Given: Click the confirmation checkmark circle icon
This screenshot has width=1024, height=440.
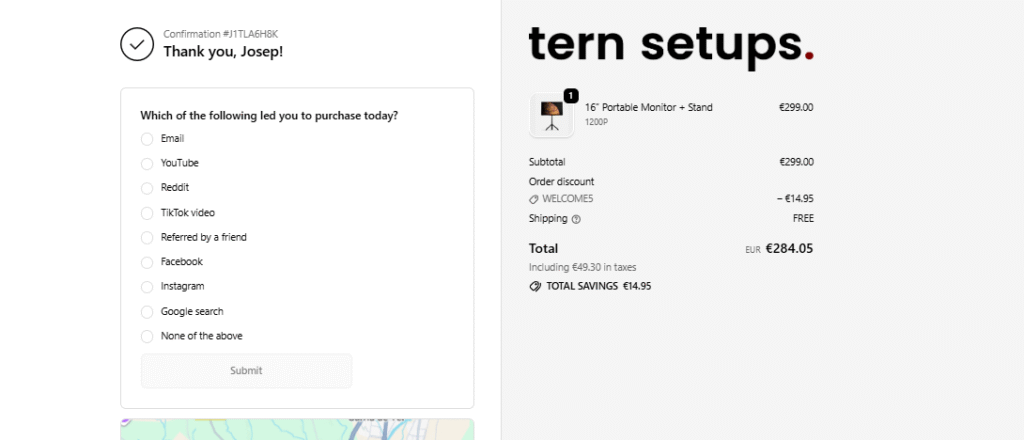Looking at the screenshot, I should (x=137, y=44).
